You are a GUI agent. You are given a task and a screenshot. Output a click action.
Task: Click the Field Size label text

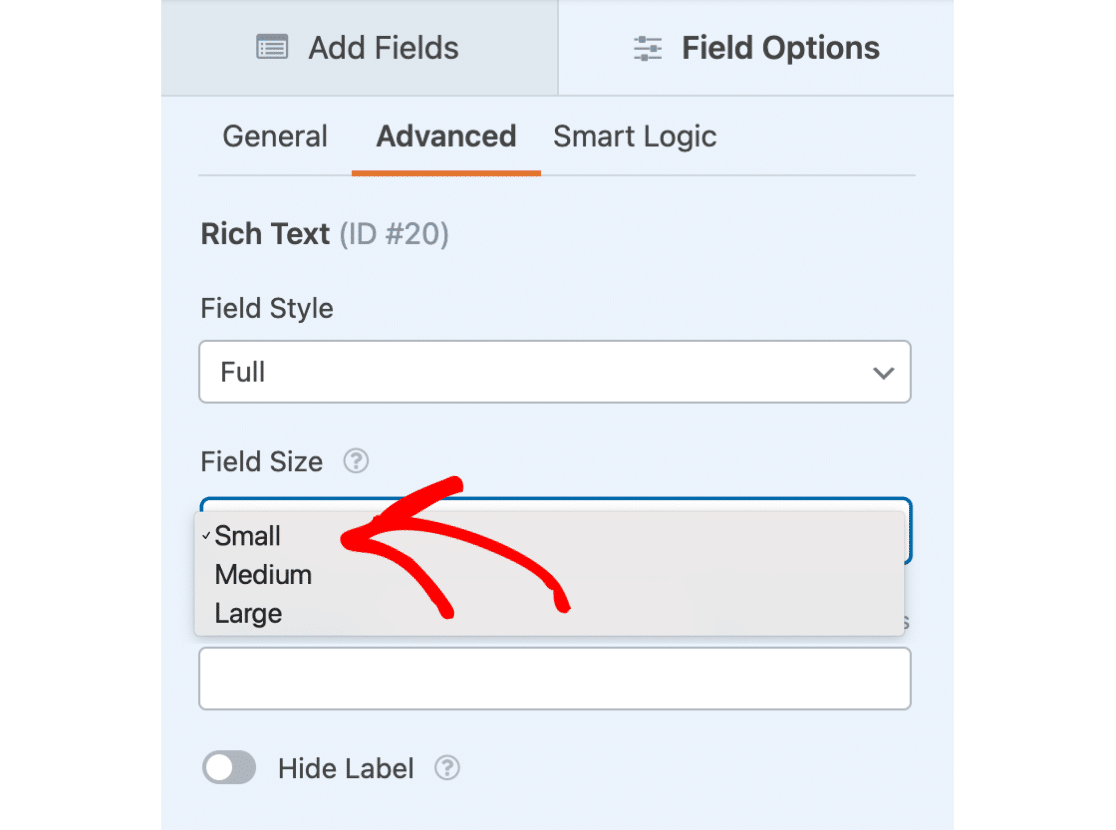[262, 462]
